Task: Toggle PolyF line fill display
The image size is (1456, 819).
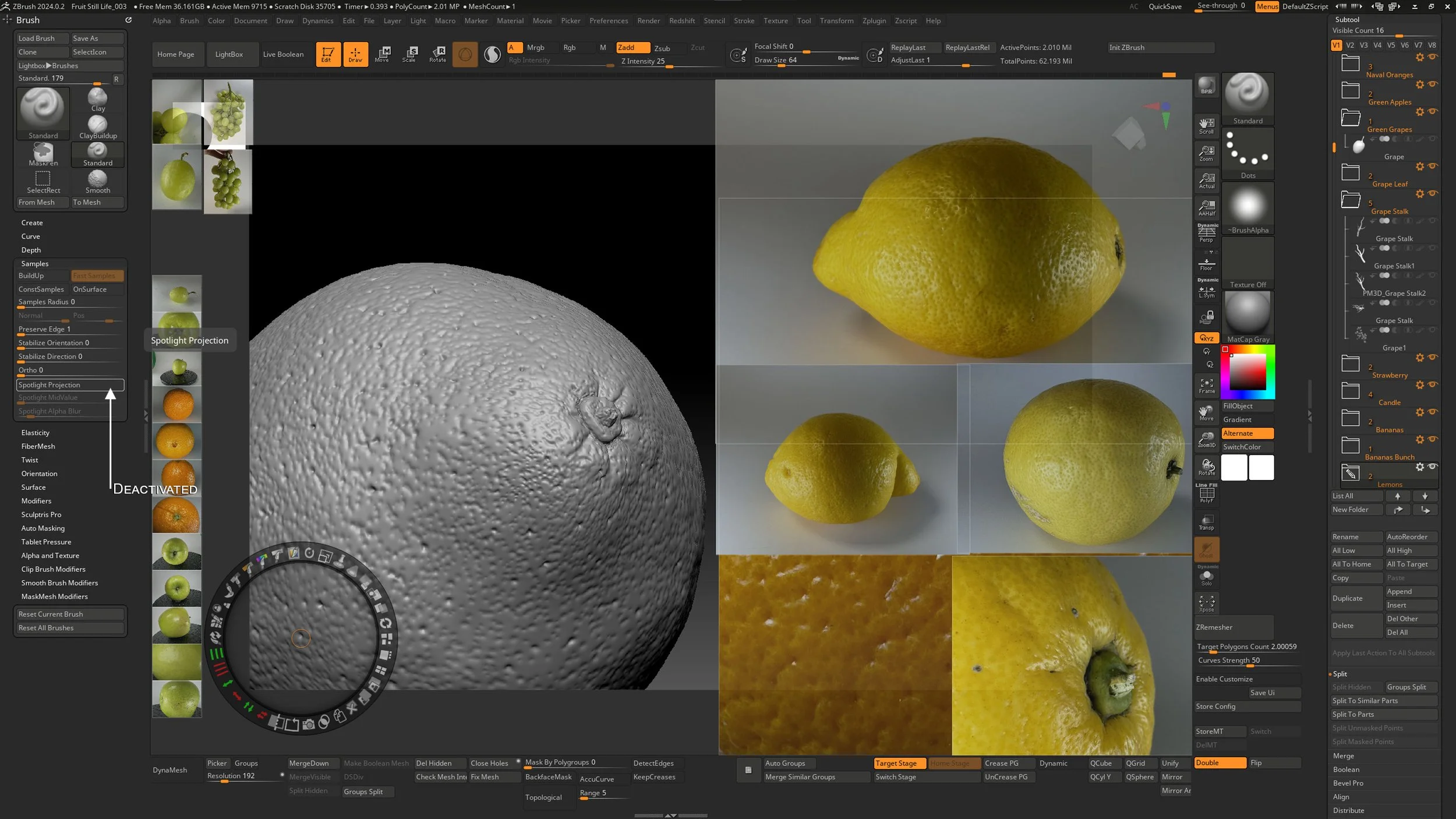Action: pos(1206,495)
